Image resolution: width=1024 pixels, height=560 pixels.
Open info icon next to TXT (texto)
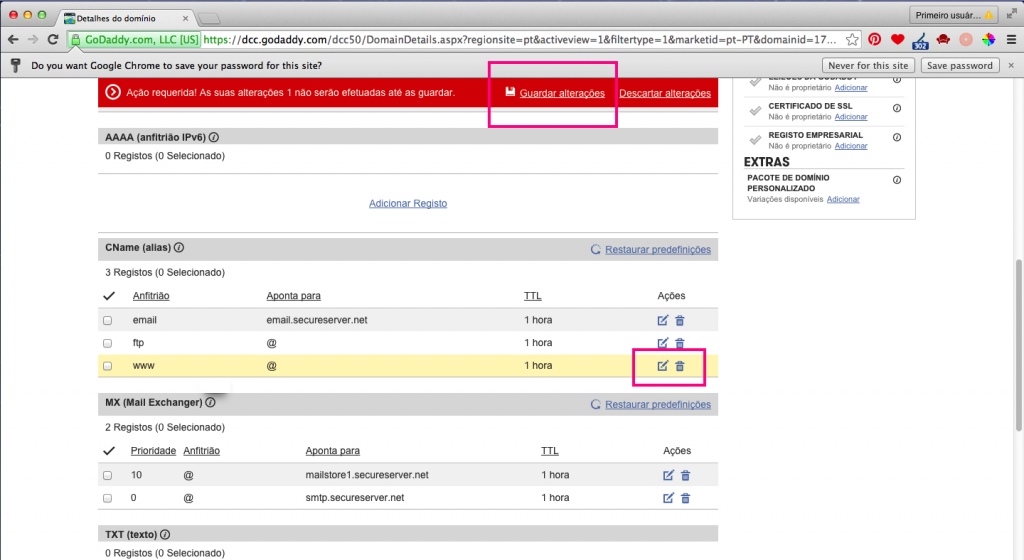coord(165,534)
